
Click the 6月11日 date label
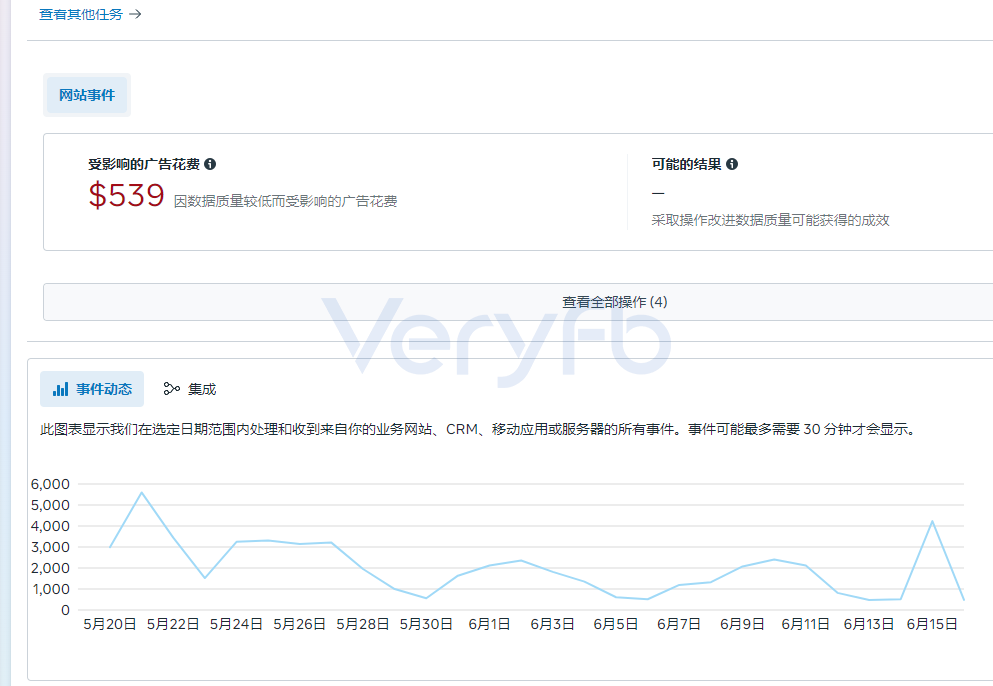[x=806, y=625]
